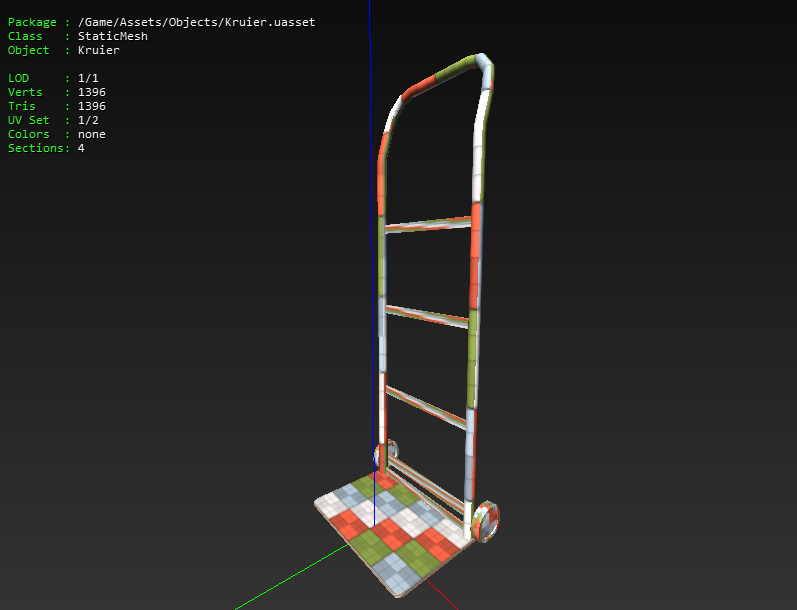Click the middle crossbar of the cart frame
797x610 pixels.
(x=427, y=316)
